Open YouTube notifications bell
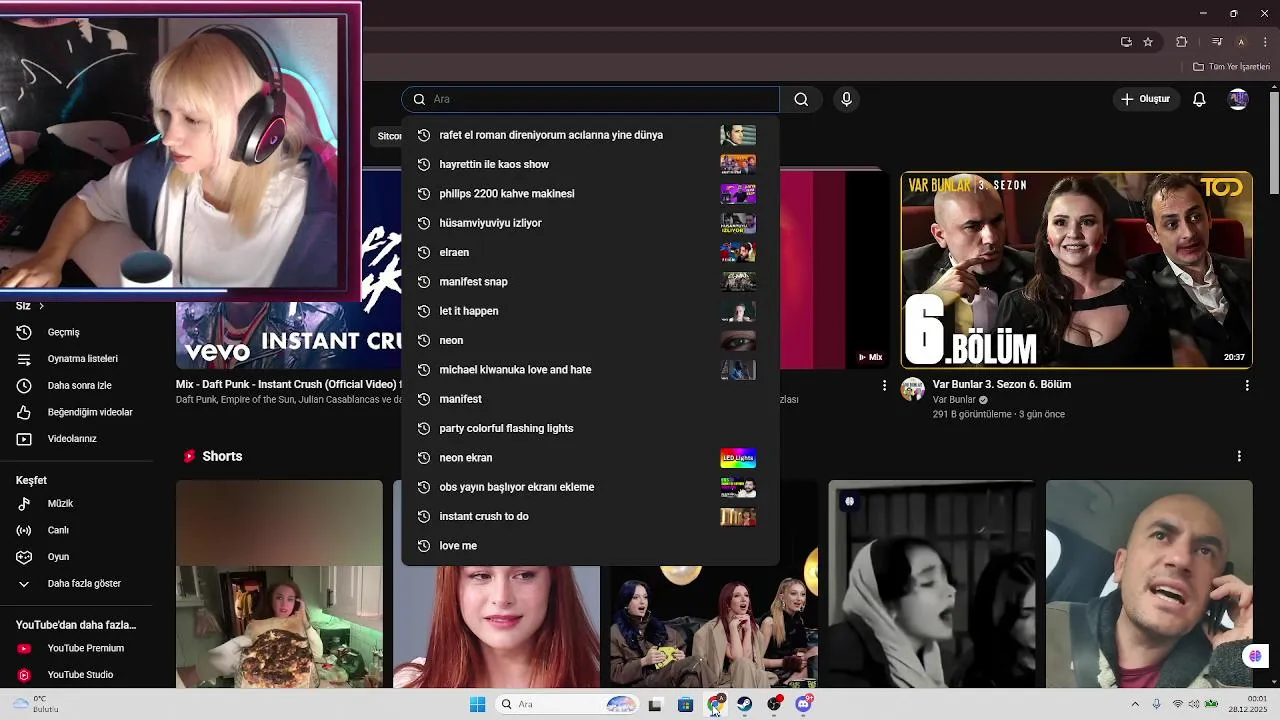The image size is (1280, 720). coord(1199,99)
